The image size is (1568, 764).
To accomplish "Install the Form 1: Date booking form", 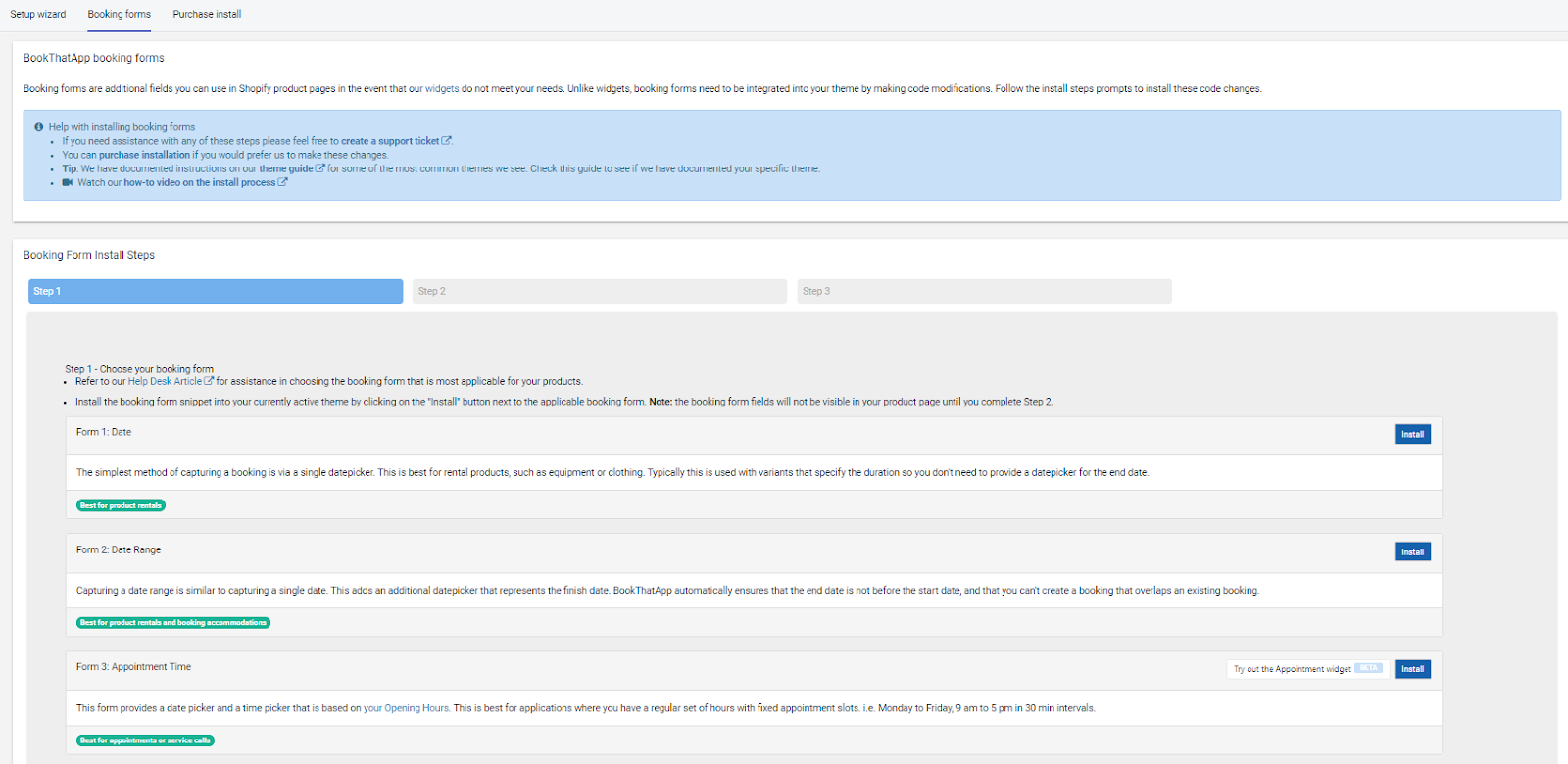I will 1412,434.
